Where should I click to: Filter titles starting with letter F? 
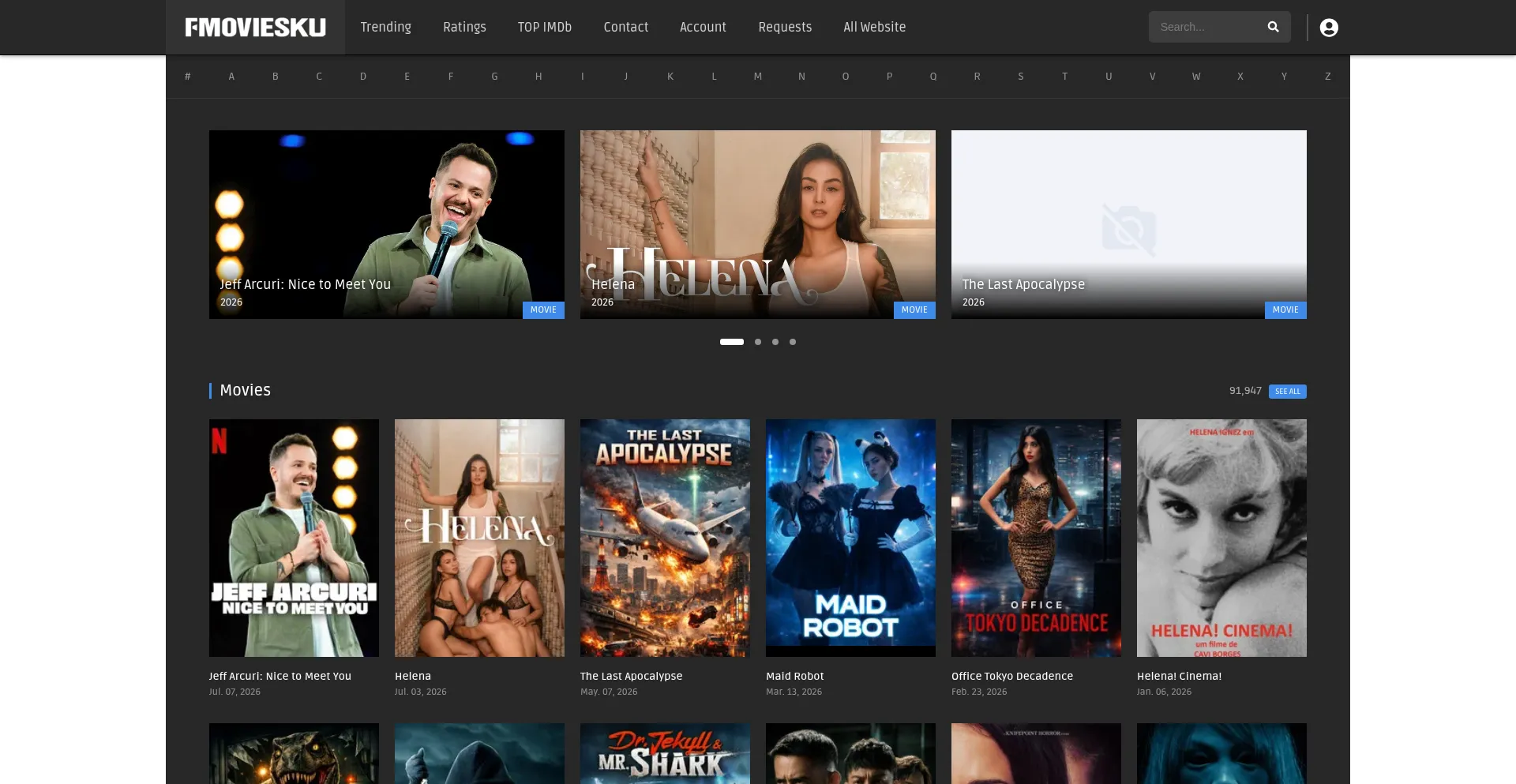pyautogui.click(x=451, y=77)
